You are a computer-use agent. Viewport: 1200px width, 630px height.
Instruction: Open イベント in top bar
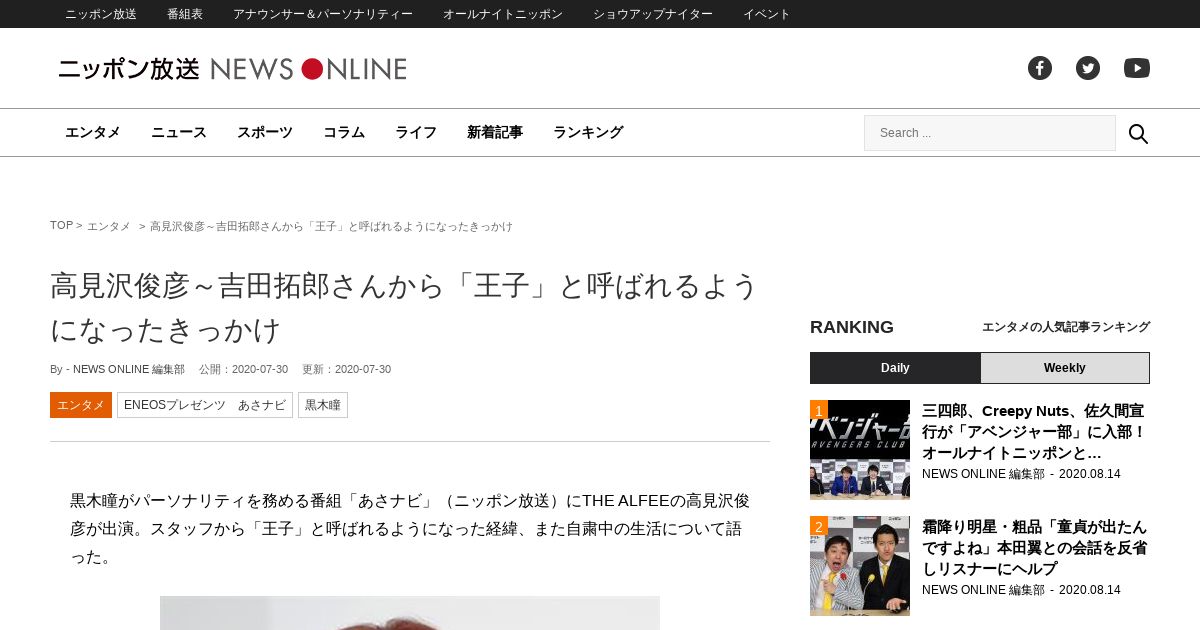click(x=767, y=14)
